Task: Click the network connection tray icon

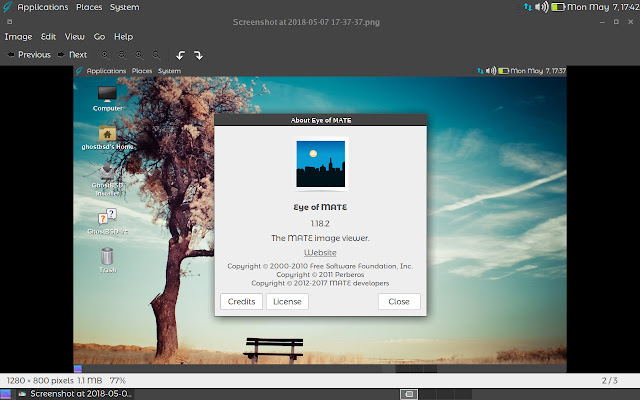Action: (x=527, y=7)
